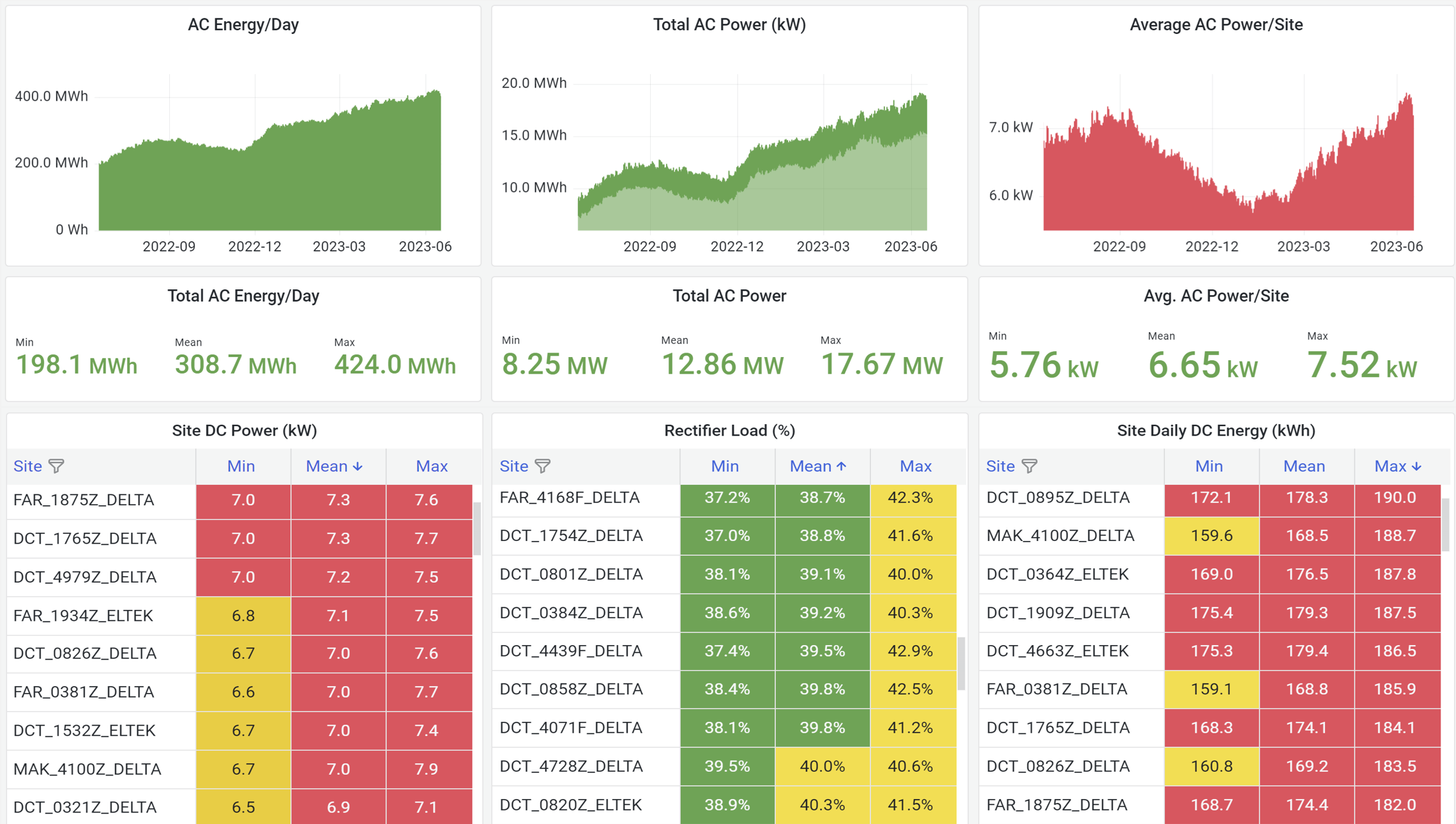Open Average AC Power/Site panel title

(1216, 24)
